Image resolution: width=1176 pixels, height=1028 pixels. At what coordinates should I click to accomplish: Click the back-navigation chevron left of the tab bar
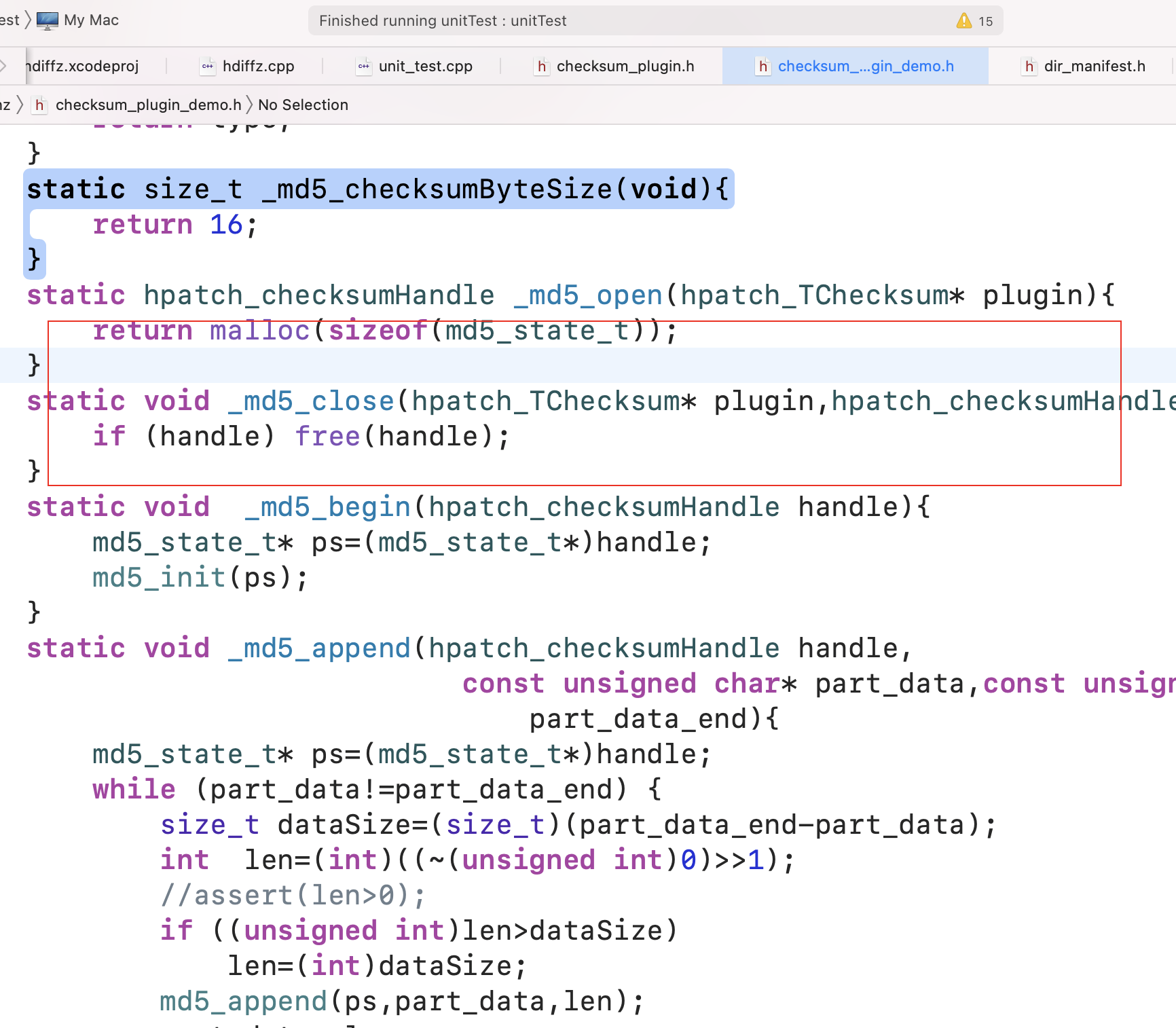click(5, 66)
